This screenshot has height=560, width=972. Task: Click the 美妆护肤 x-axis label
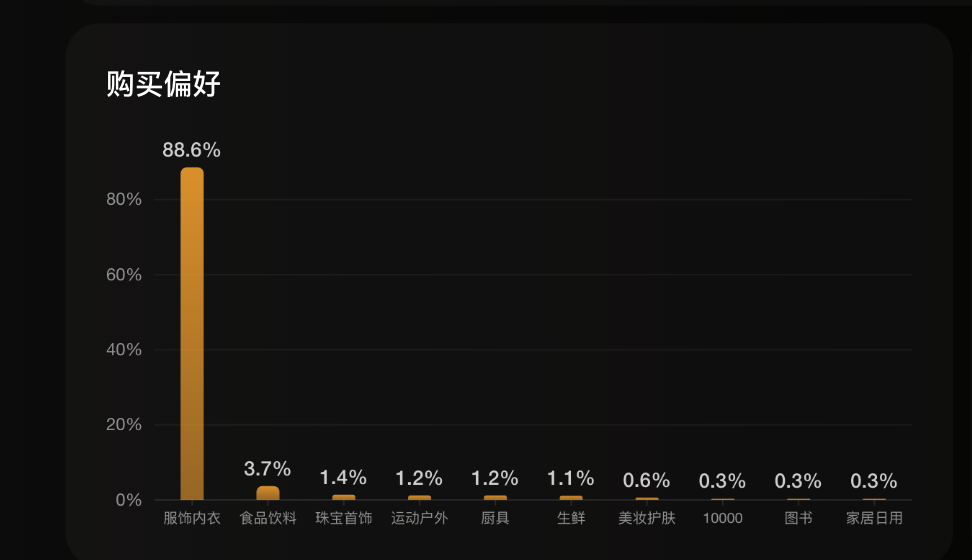point(647,518)
